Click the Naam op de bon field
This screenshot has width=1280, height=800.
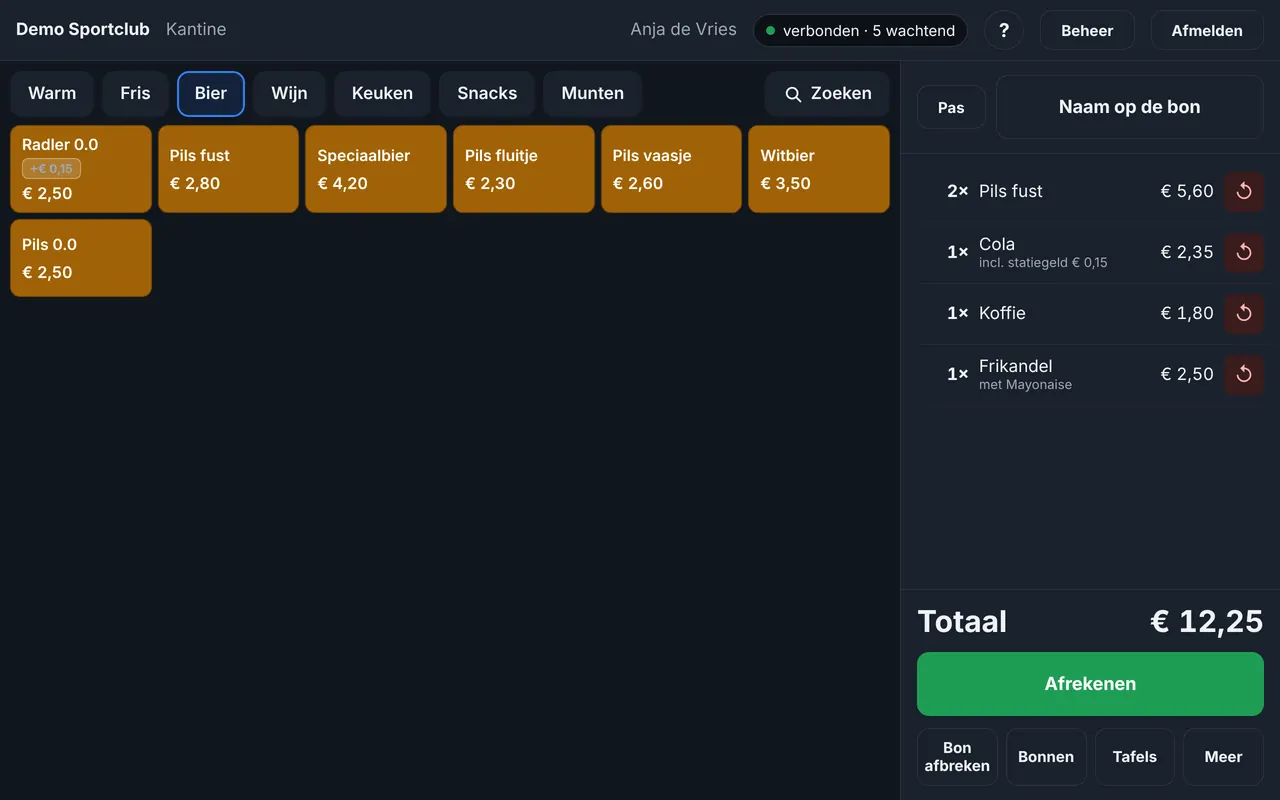click(1130, 107)
